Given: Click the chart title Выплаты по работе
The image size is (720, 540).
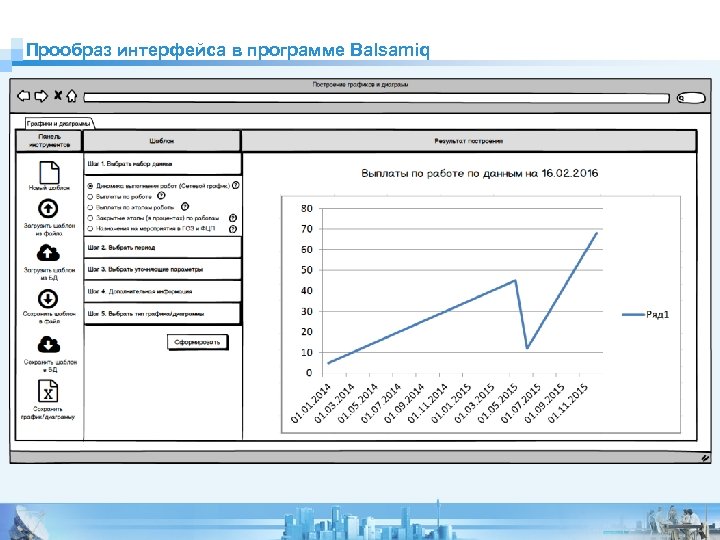Looking at the screenshot, I should (x=479, y=173).
